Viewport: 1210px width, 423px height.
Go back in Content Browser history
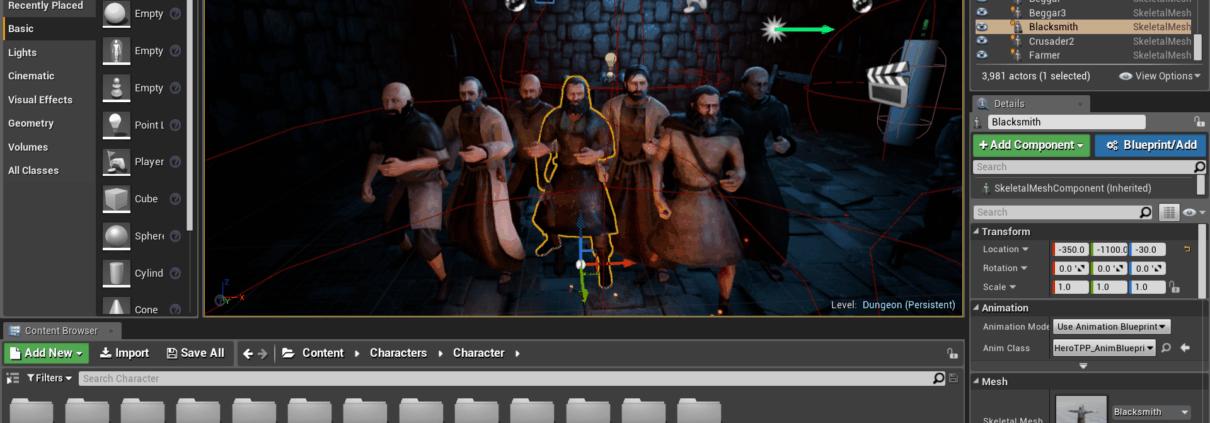click(x=248, y=353)
